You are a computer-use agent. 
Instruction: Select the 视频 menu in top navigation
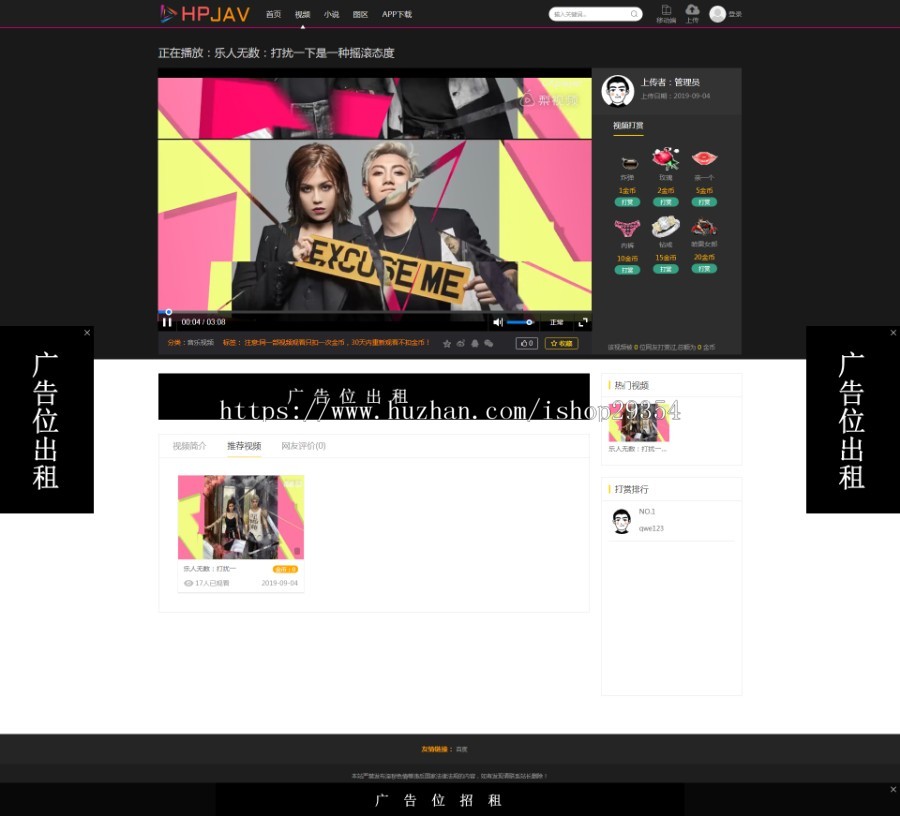pyautogui.click(x=302, y=14)
